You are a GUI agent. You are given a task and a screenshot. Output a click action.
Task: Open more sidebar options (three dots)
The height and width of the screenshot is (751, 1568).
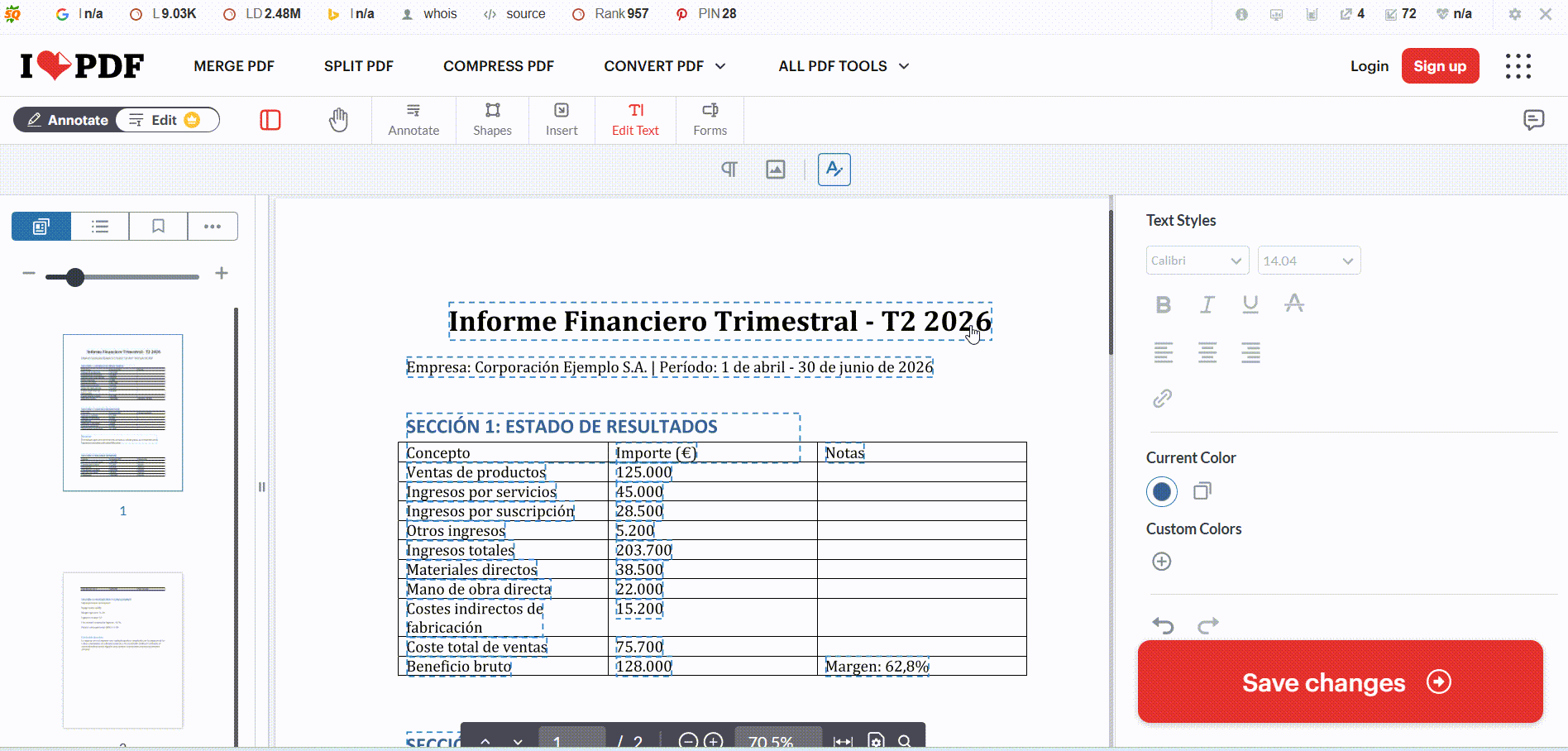click(213, 226)
